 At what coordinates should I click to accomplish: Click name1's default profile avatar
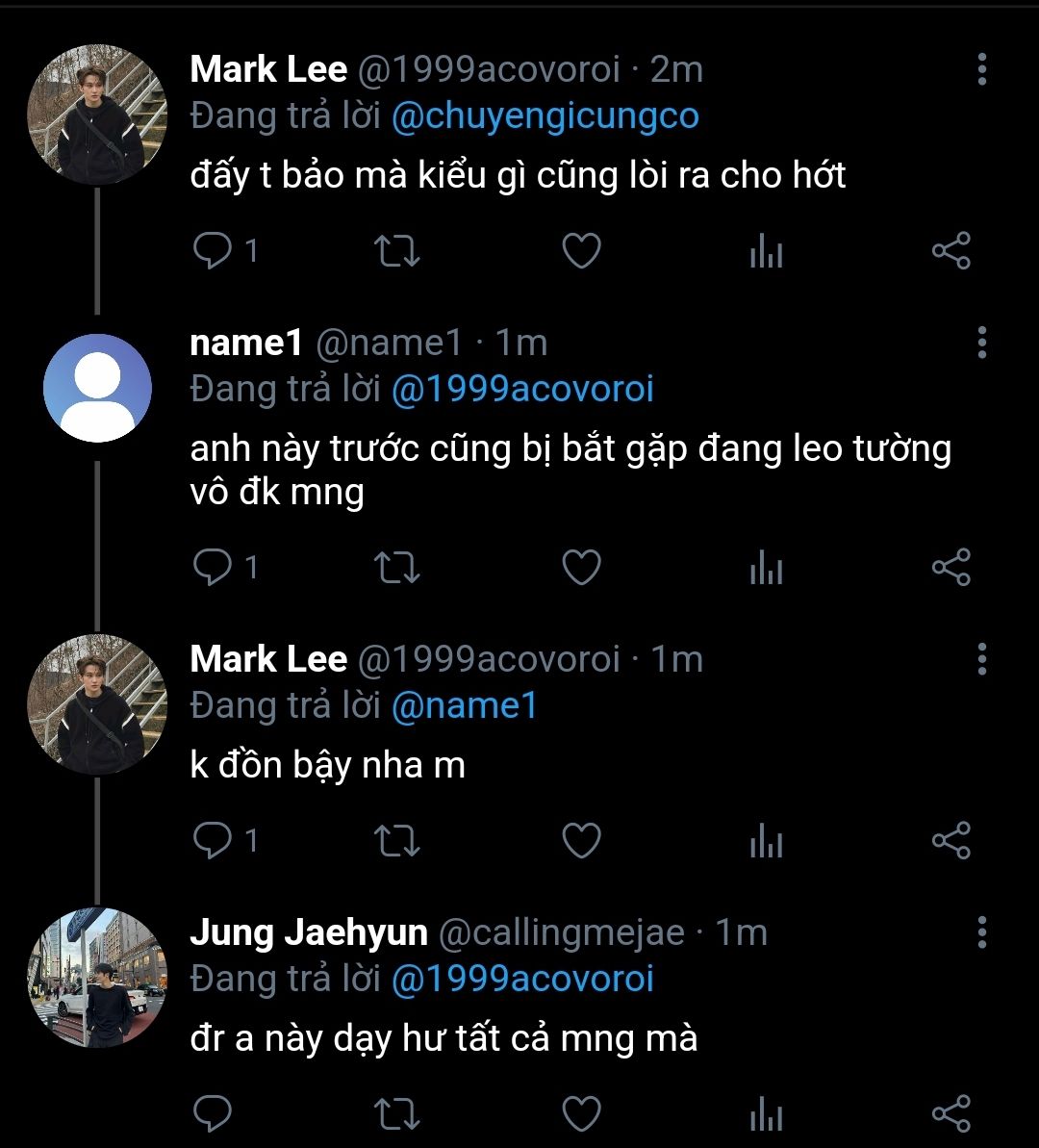tap(97, 388)
